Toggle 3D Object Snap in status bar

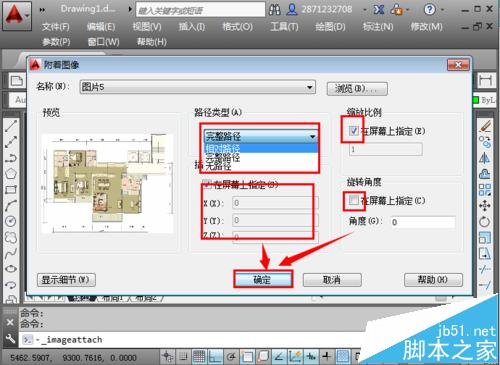(263, 357)
